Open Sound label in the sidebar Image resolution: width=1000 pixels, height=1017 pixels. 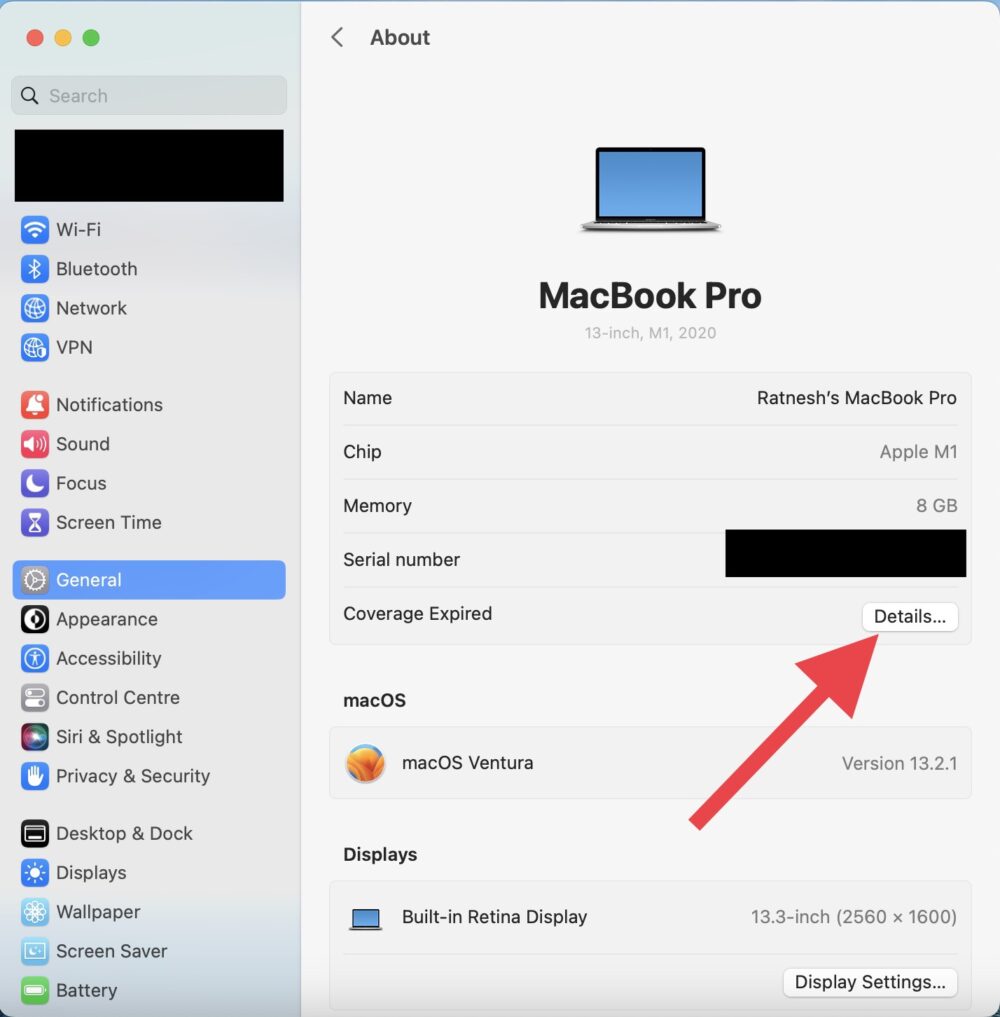pyautogui.click(x=83, y=444)
